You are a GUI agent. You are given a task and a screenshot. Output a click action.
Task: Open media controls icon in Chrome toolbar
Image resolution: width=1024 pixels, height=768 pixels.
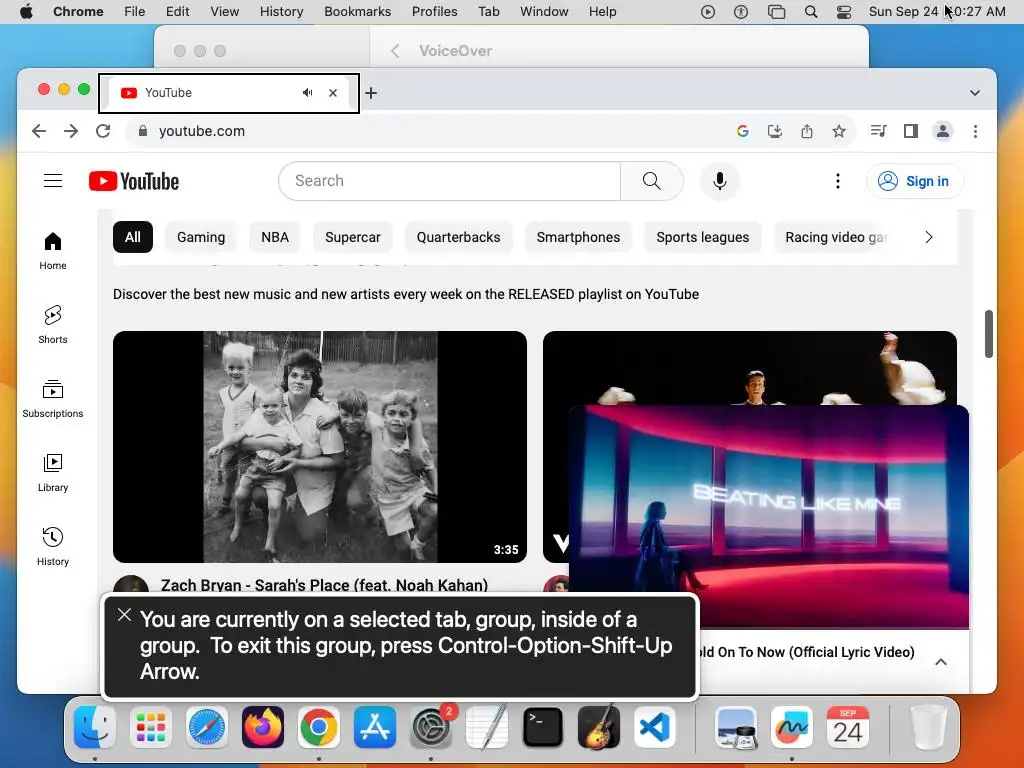pyautogui.click(x=878, y=131)
